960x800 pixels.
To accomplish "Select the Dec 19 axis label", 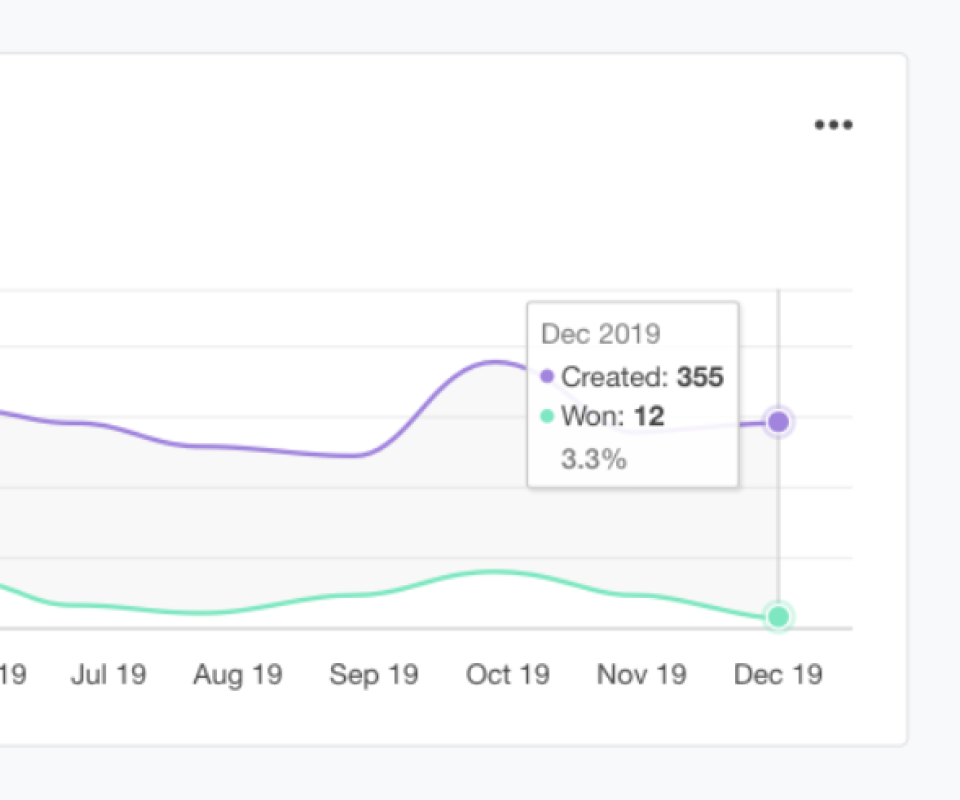I will (x=778, y=675).
